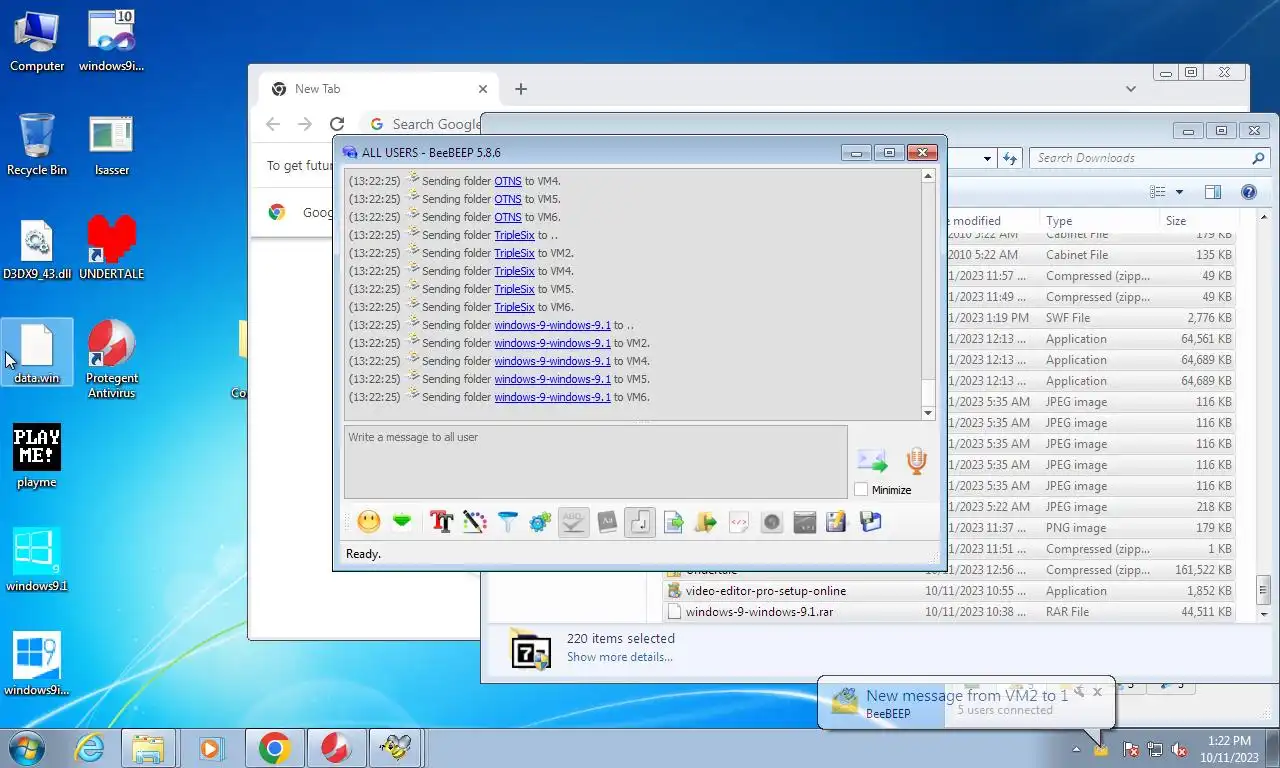Open the windows-9-windows-9.1 link sent to VM6

point(552,397)
